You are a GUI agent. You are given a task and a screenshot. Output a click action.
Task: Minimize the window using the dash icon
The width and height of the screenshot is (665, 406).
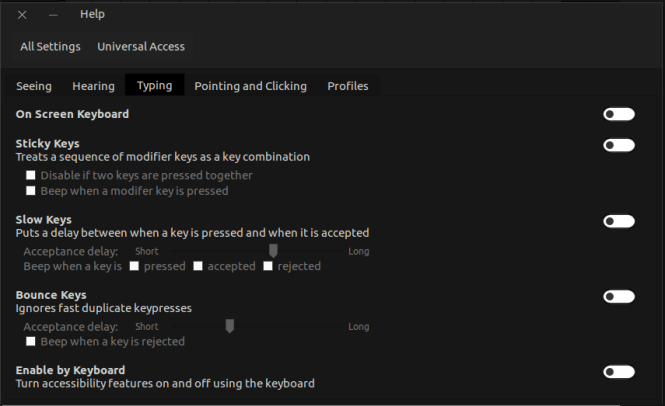tap(53, 15)
